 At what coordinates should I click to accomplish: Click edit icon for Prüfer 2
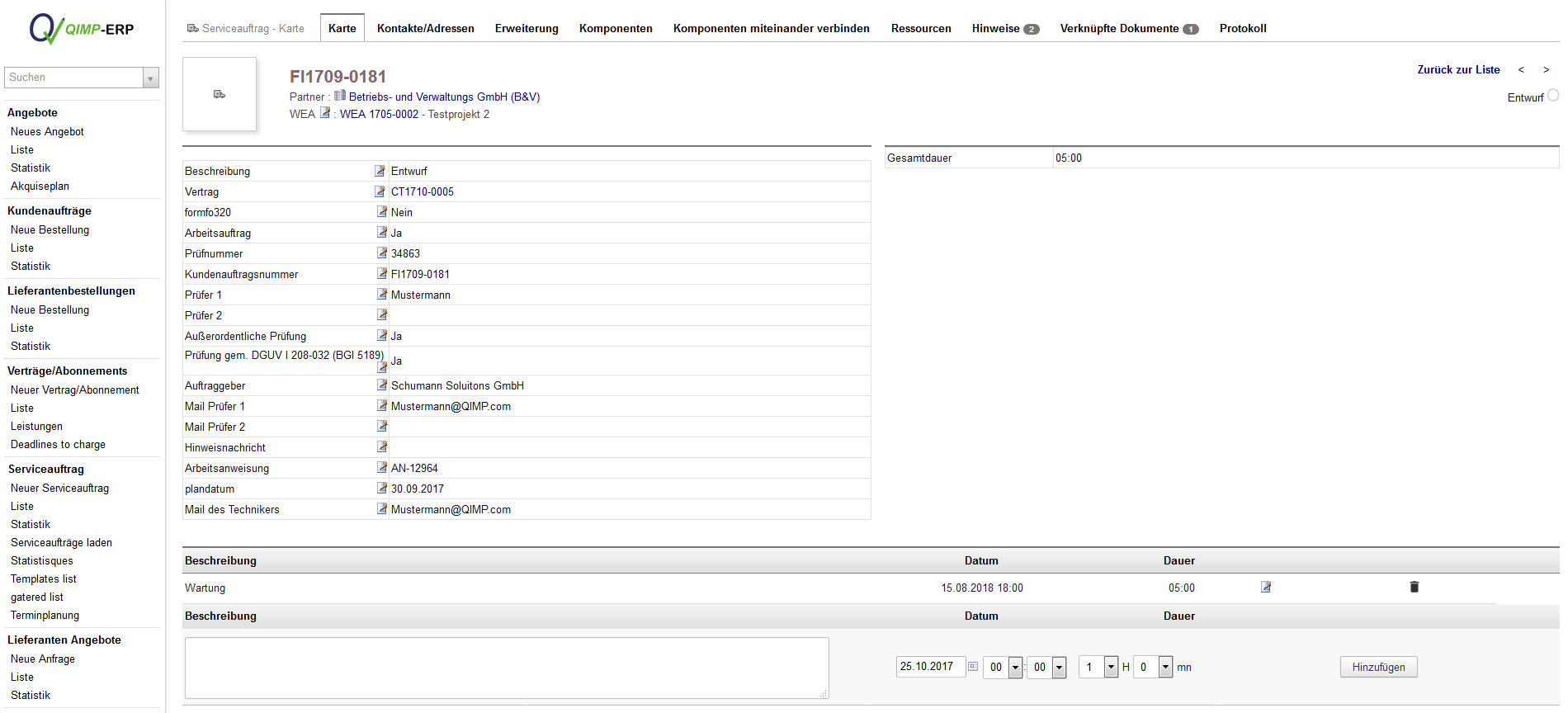pyautogui.click(x=382, y=314)
